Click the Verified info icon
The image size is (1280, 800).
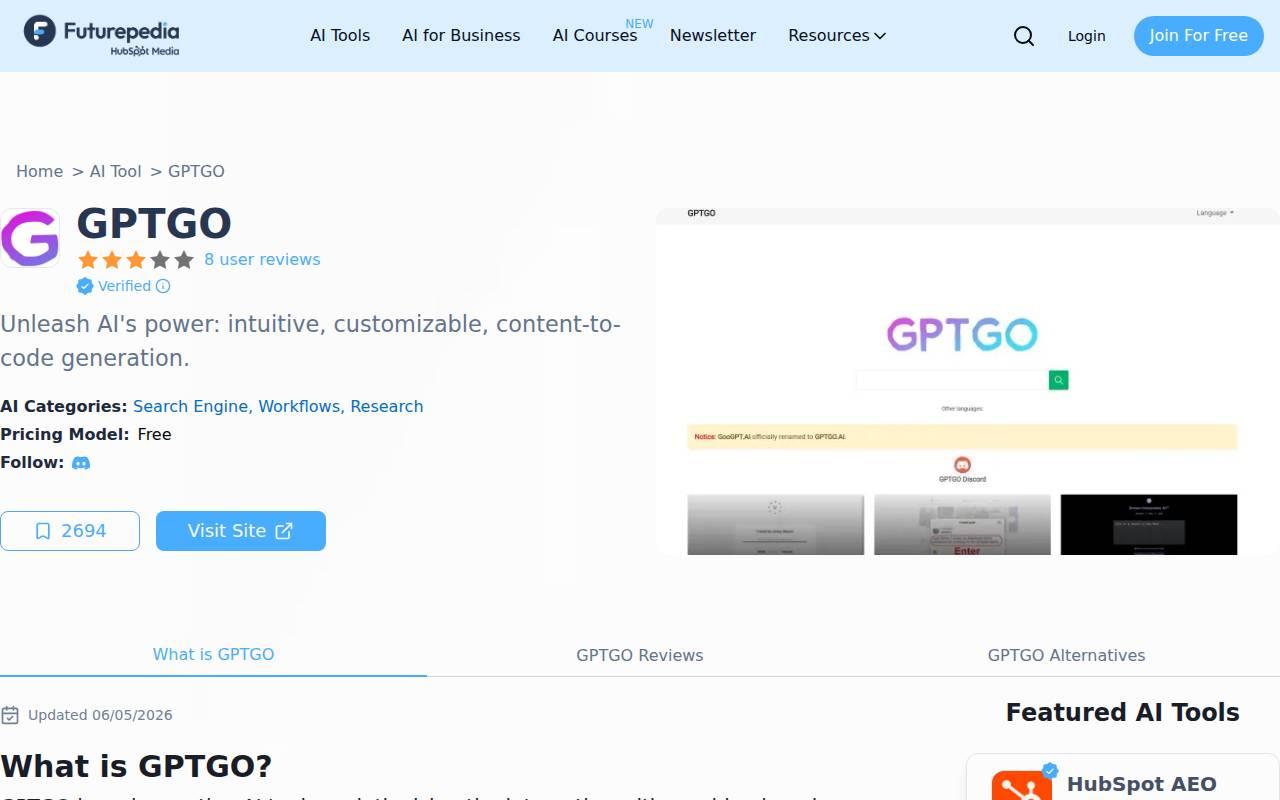163,286
